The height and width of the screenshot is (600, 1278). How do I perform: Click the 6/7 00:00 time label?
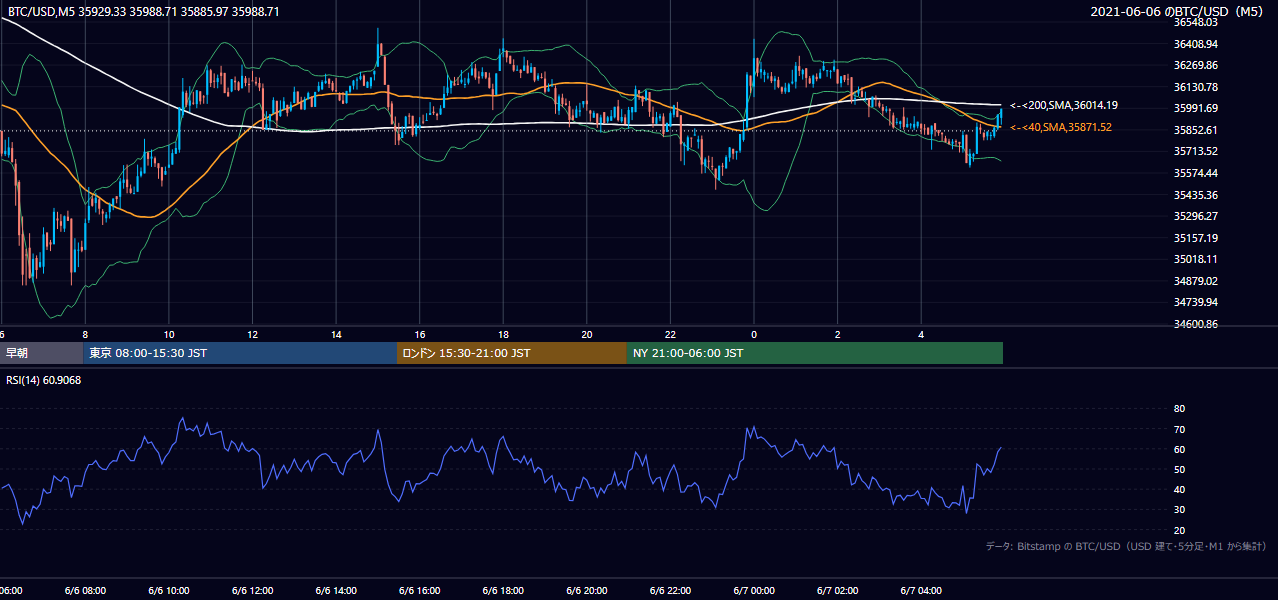(x=754, y=591)
